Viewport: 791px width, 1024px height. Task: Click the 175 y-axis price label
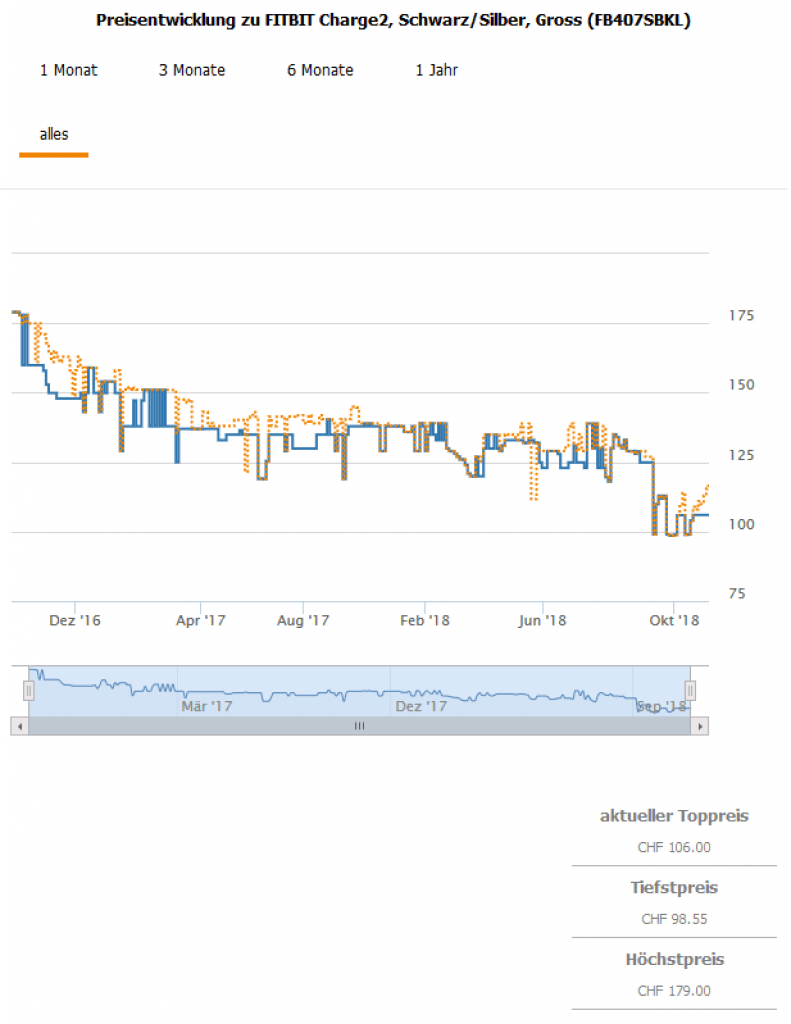[x=741, y=316]
